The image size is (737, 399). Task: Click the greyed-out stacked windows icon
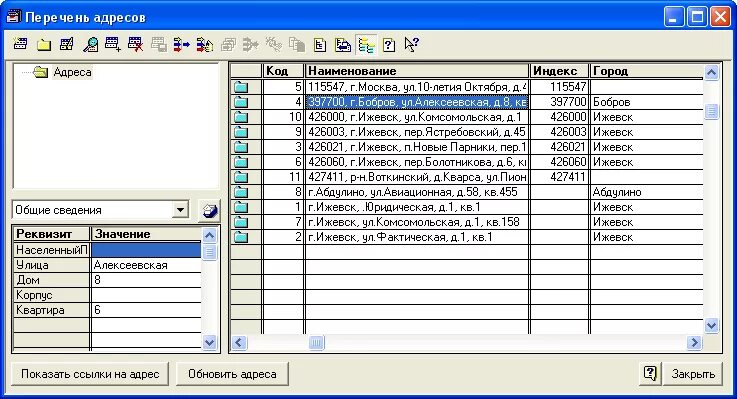tap(228, 45)
